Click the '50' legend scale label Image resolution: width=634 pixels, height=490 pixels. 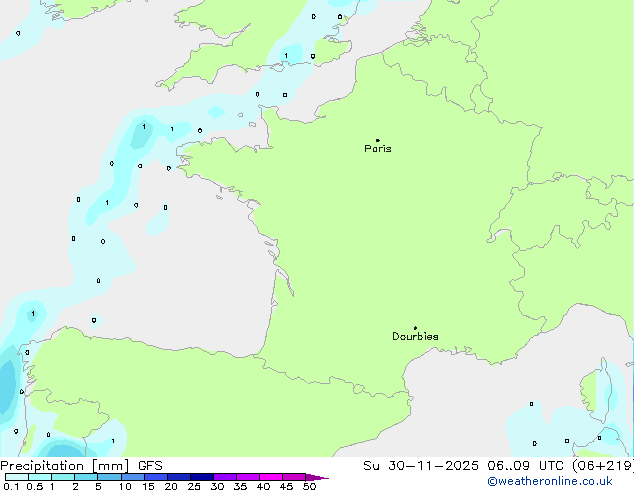(309, 486)
